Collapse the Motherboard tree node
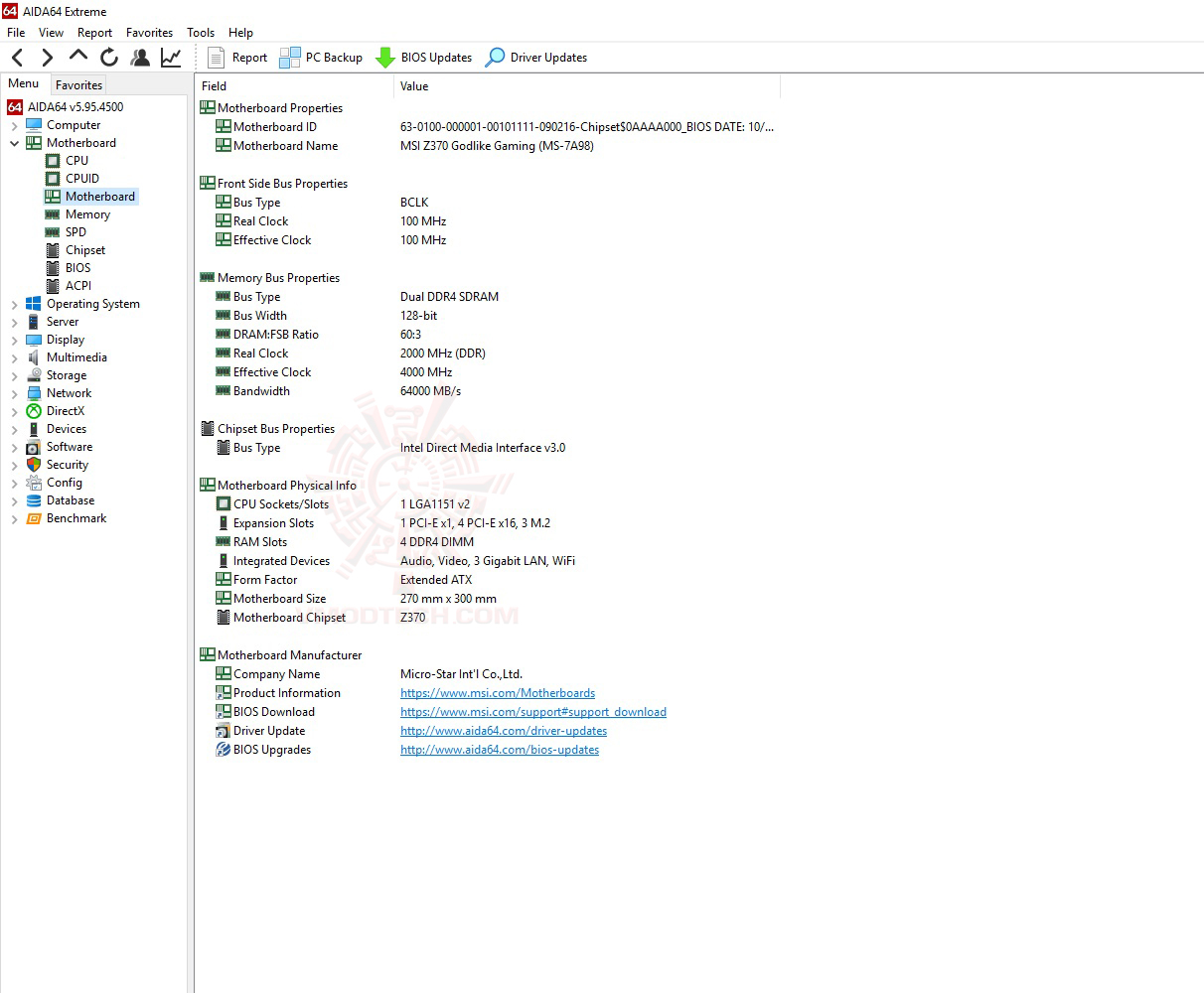The image size is (1204, 993). click(14, 143)
